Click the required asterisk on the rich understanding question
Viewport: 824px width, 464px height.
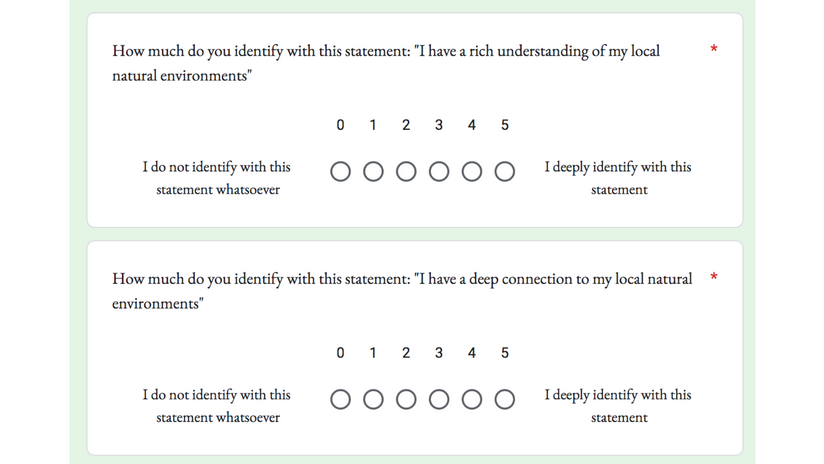[x=714, y=48]
